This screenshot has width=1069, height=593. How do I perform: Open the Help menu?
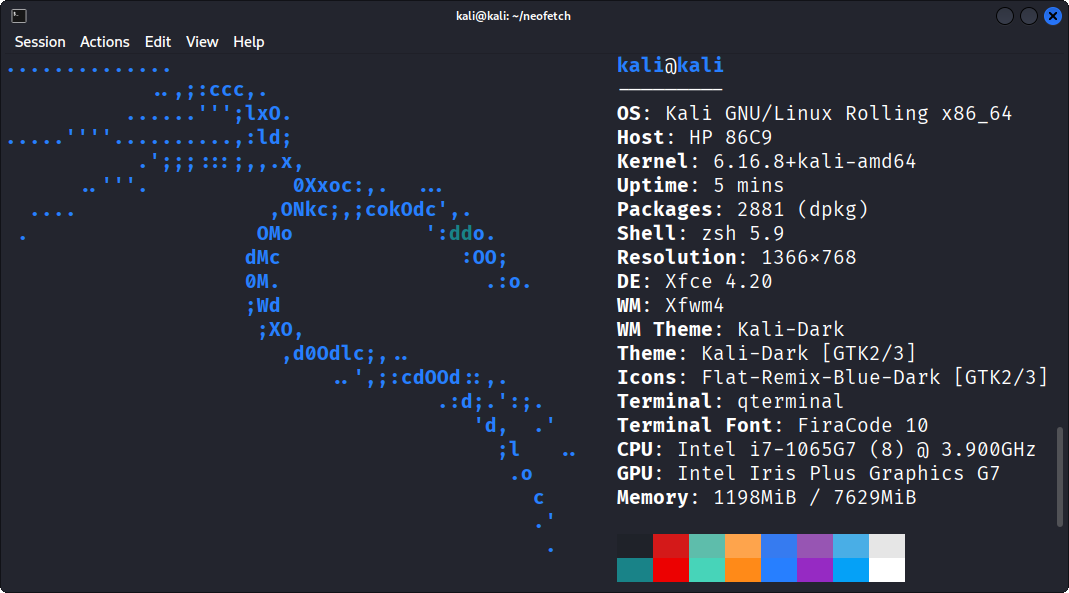(249, 42)
